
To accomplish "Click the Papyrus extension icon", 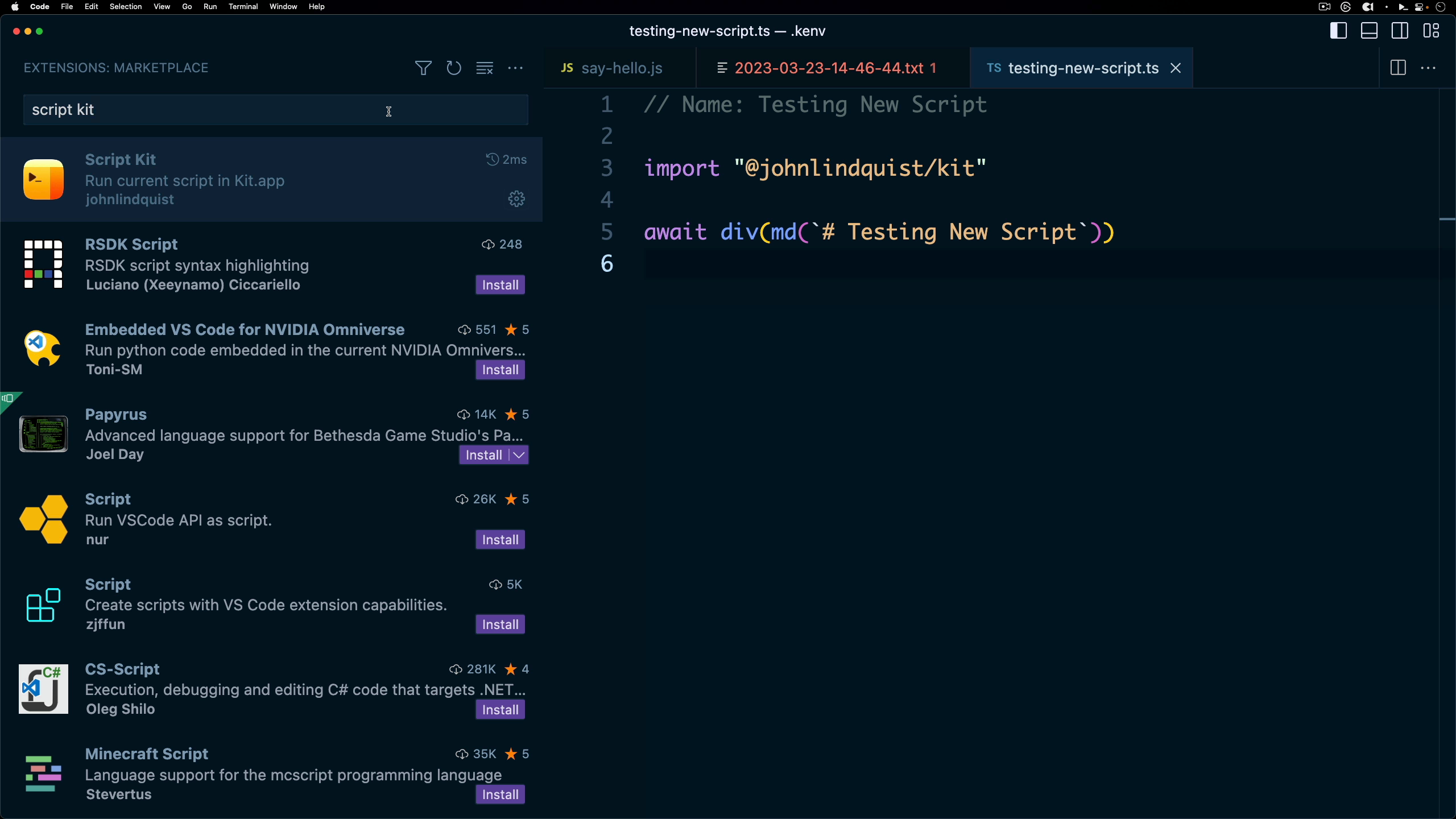I will click(x=44, y=434).
